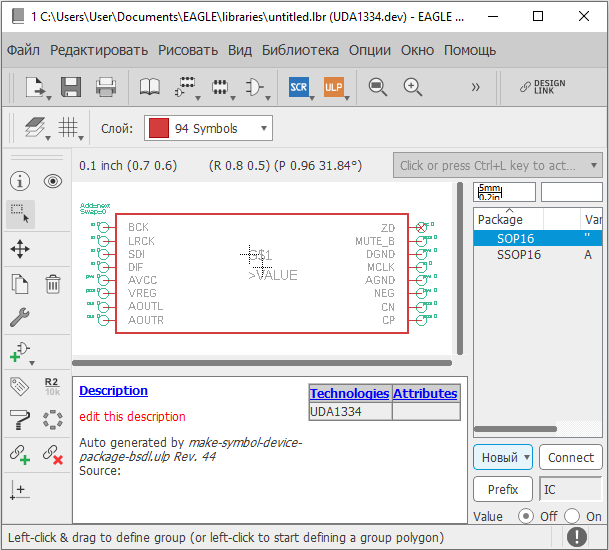Click the Print icon
The width and height of the screenshot is (609, 550).
pyautogui.click(x=106, y=87)
